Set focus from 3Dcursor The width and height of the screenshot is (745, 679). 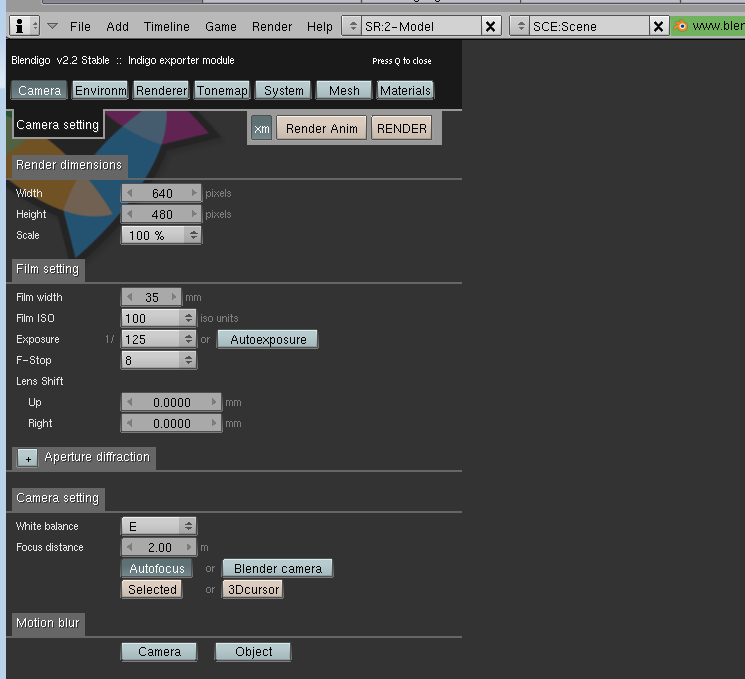tap(253, 589)
